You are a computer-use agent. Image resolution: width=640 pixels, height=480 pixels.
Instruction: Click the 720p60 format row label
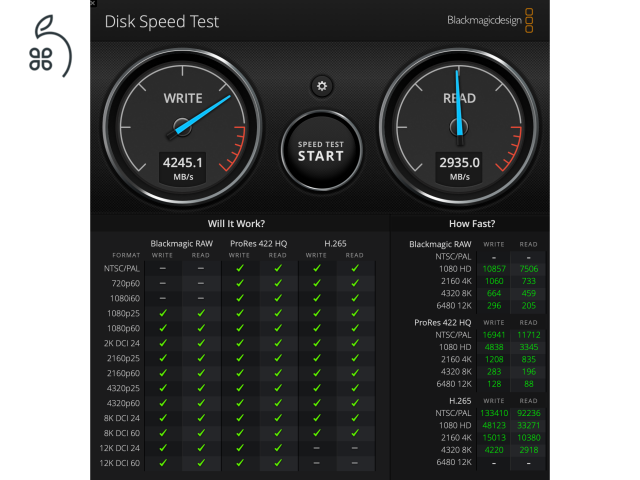tap(126, 283)
